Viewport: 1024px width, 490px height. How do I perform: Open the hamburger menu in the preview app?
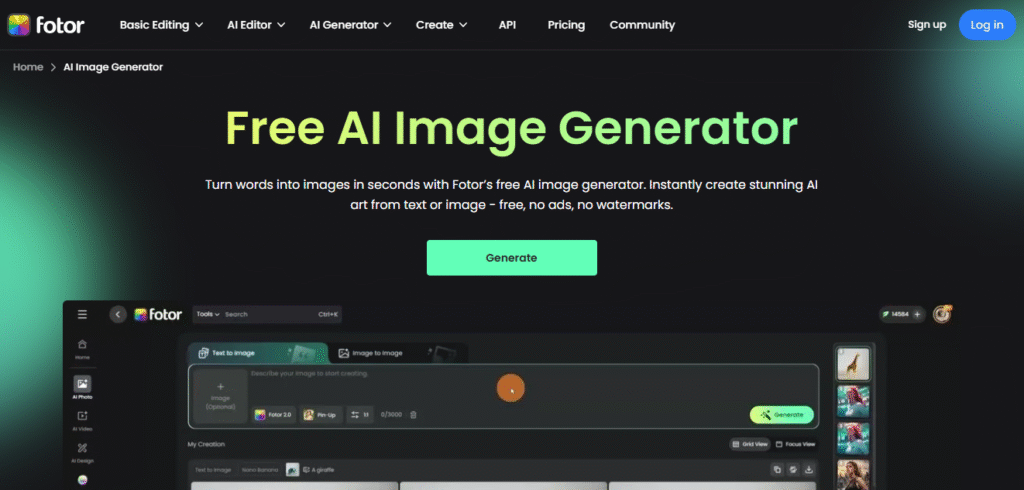point(82,314)
